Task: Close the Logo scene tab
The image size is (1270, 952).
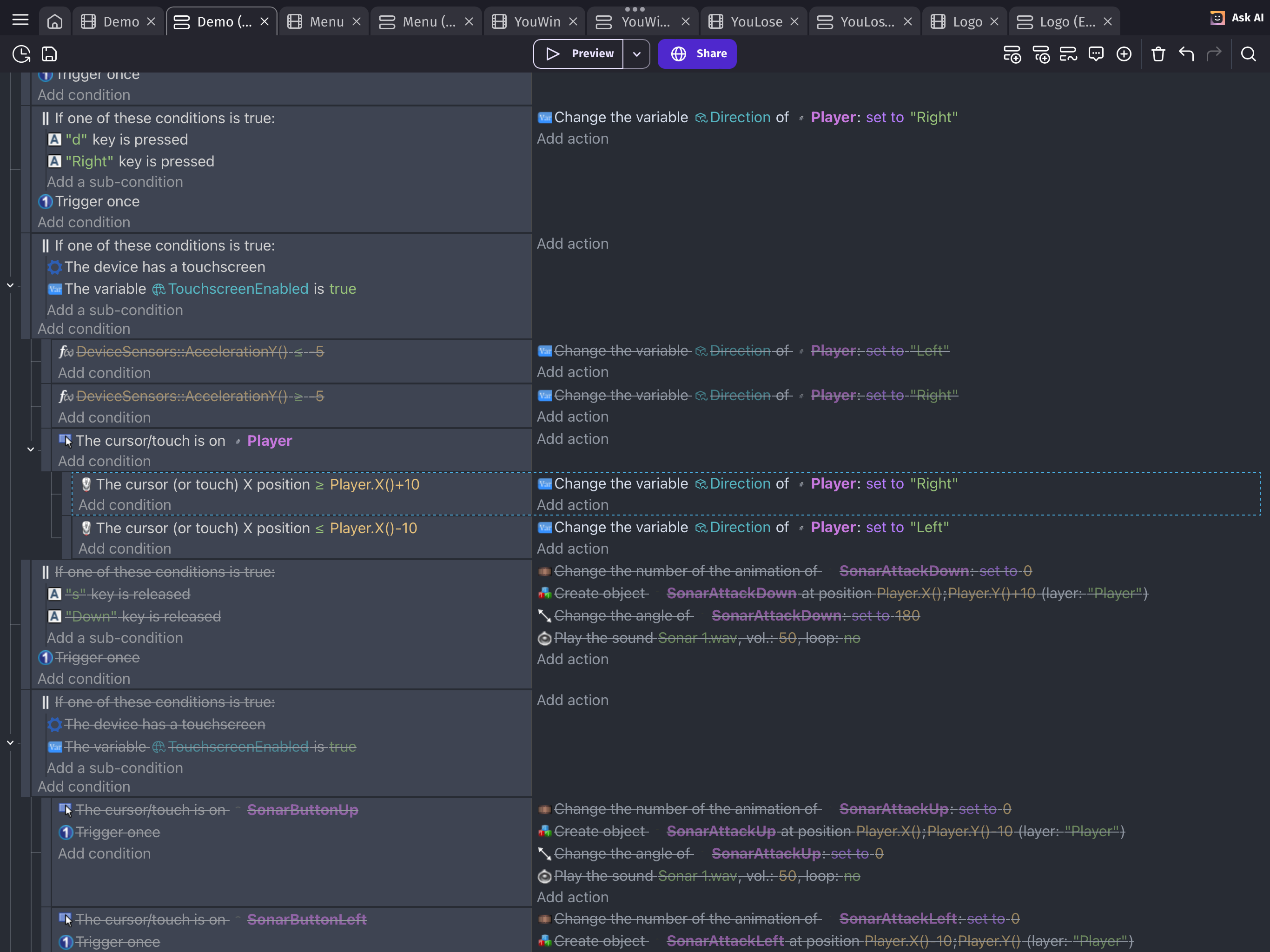Action: tap(994, 22)
